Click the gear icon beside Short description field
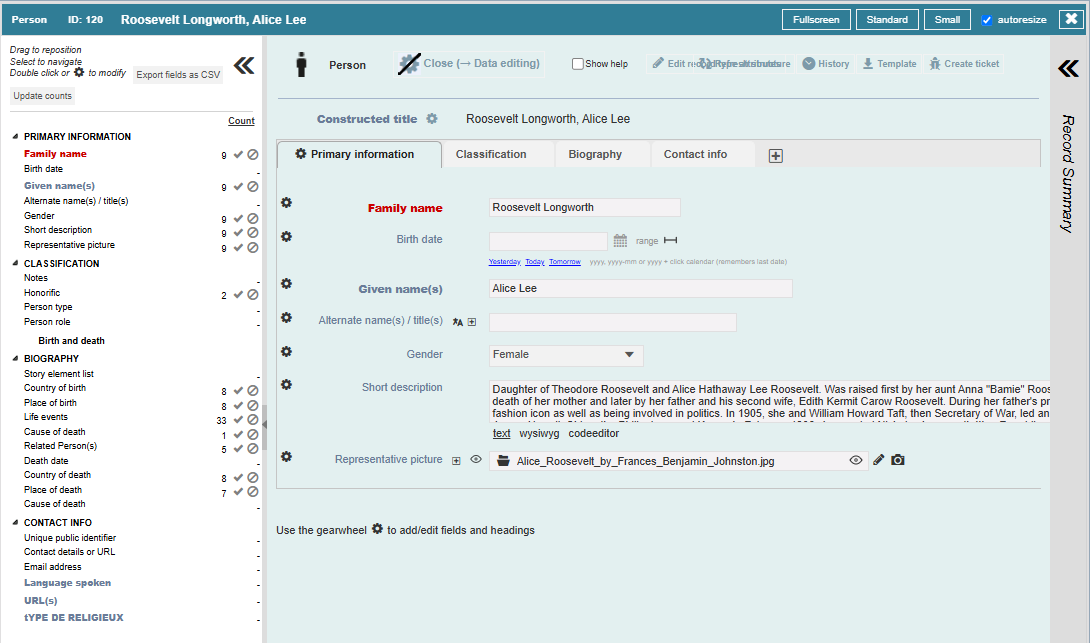Viewport: 1090px width, 643px height. point(286,385)
